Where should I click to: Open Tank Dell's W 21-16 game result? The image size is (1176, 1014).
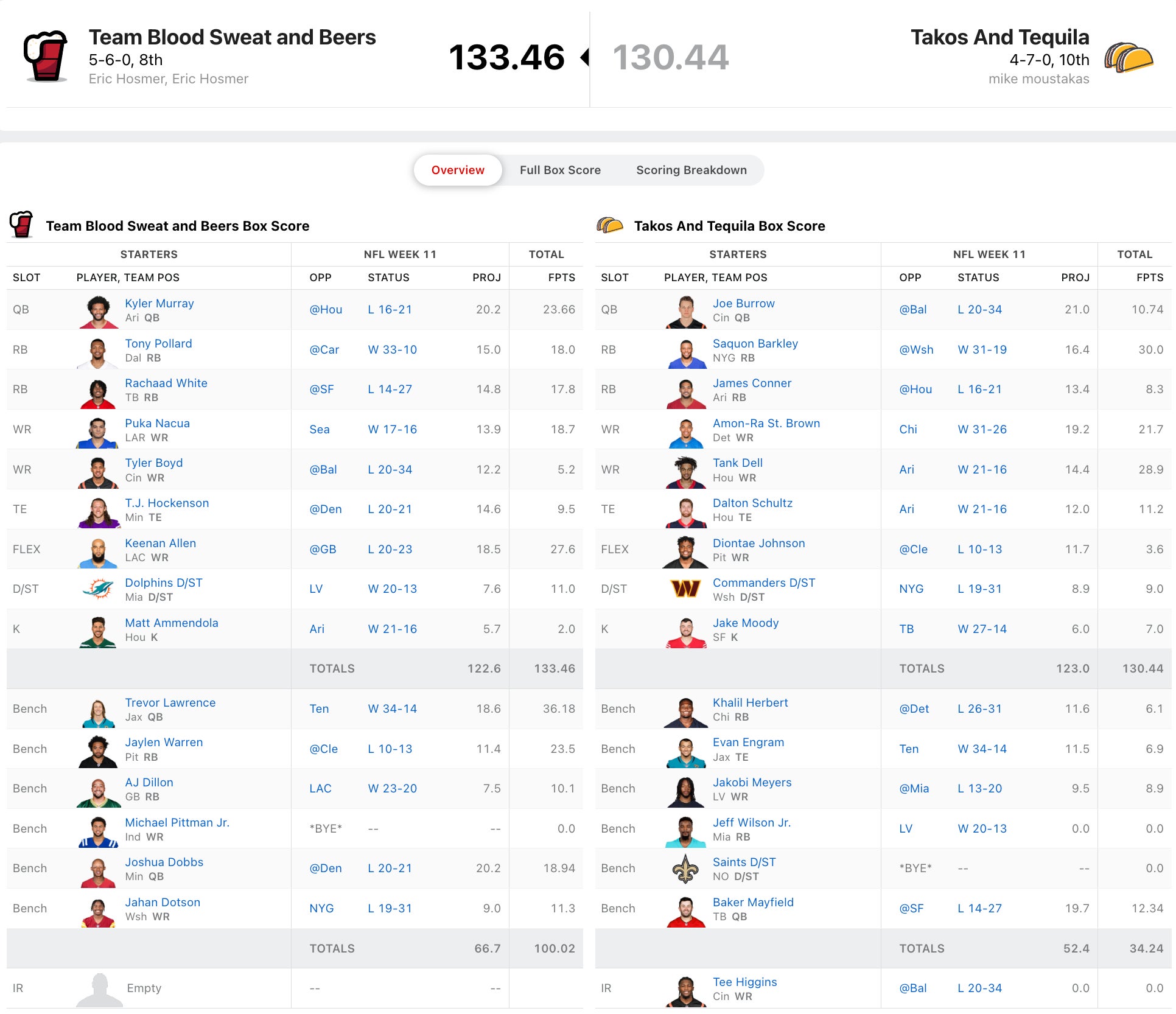tap(982, 469)
